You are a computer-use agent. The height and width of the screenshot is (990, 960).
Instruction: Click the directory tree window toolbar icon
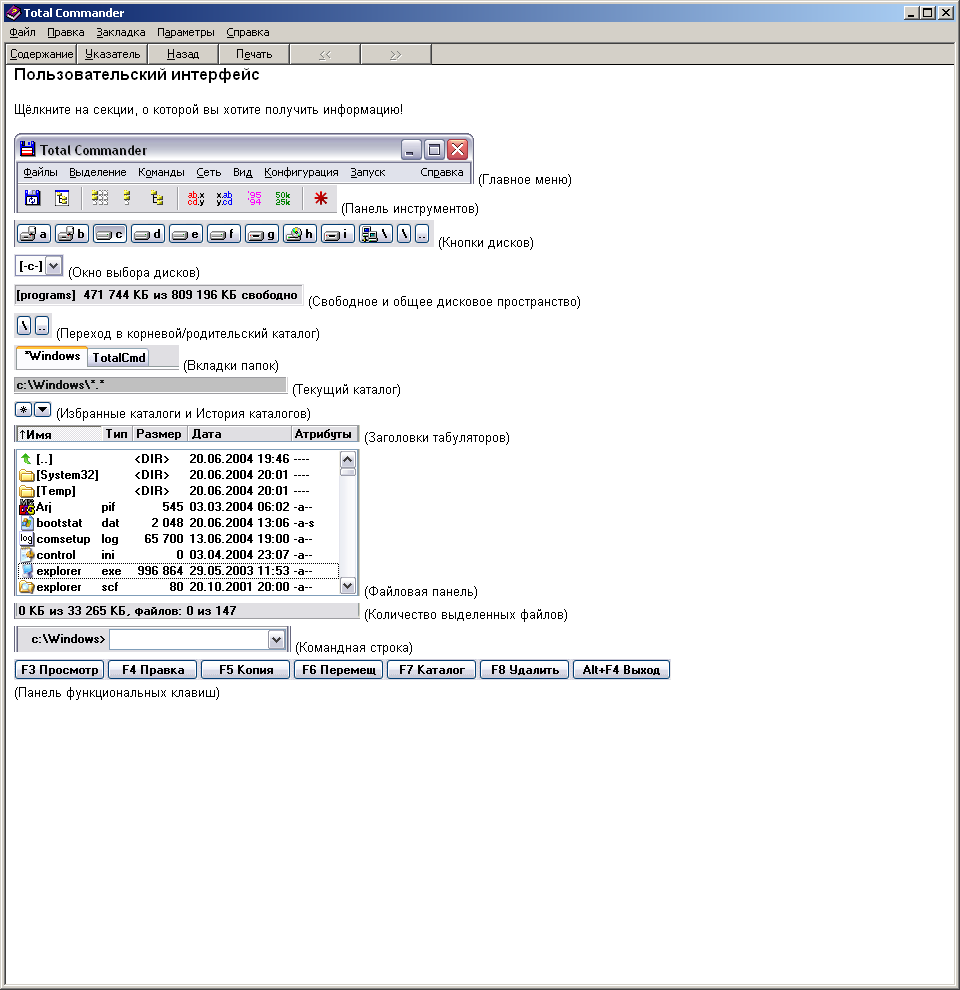[62, 198]
